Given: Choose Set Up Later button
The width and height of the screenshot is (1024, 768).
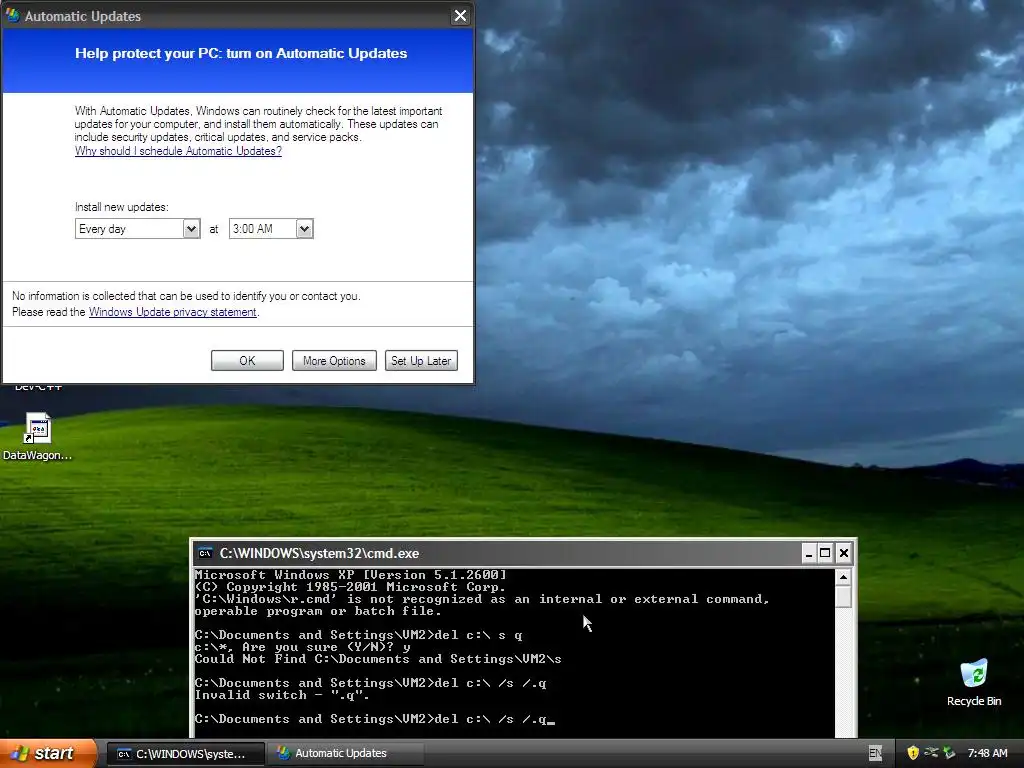Looking at the screenshot, I should click(x=421, y=360).
